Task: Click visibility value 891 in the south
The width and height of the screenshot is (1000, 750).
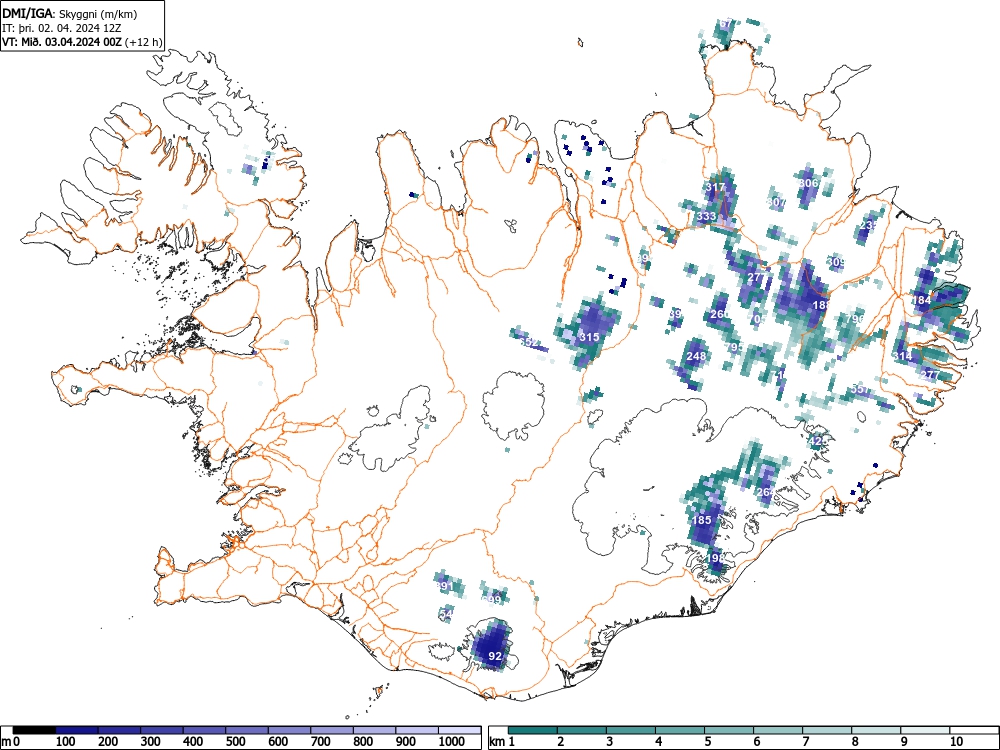Action: point(444,586)
